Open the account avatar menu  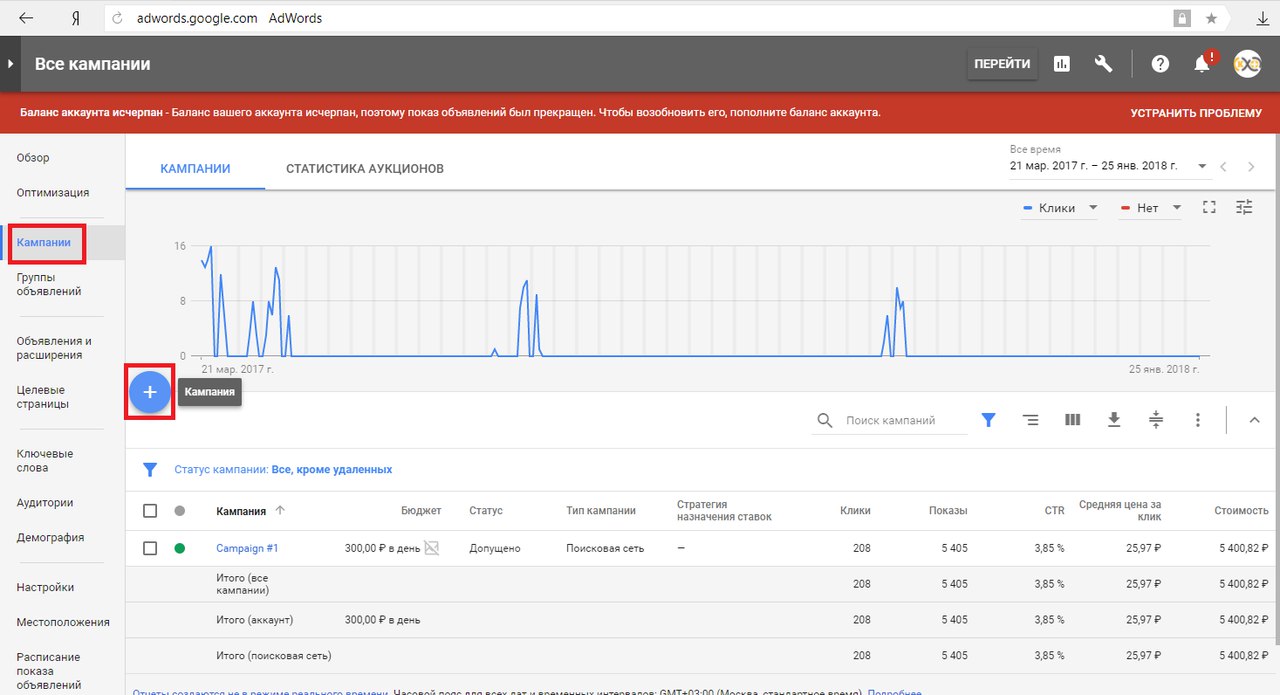(x=1247, y=64)
